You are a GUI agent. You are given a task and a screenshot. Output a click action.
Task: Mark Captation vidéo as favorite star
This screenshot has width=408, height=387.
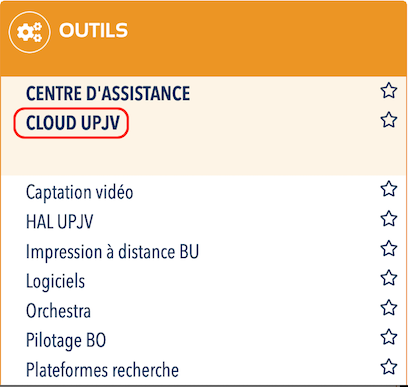389,189
